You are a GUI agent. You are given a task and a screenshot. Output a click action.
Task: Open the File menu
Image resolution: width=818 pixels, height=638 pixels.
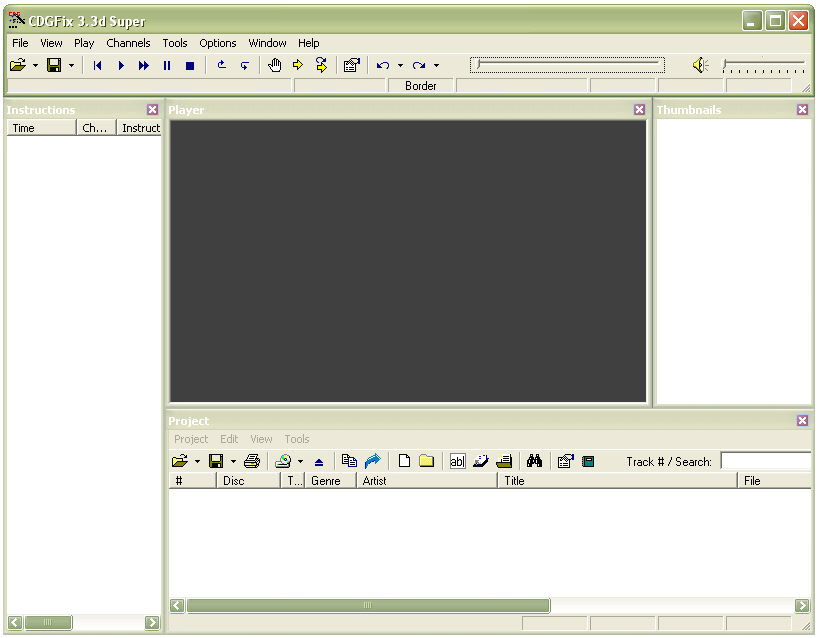20,43
